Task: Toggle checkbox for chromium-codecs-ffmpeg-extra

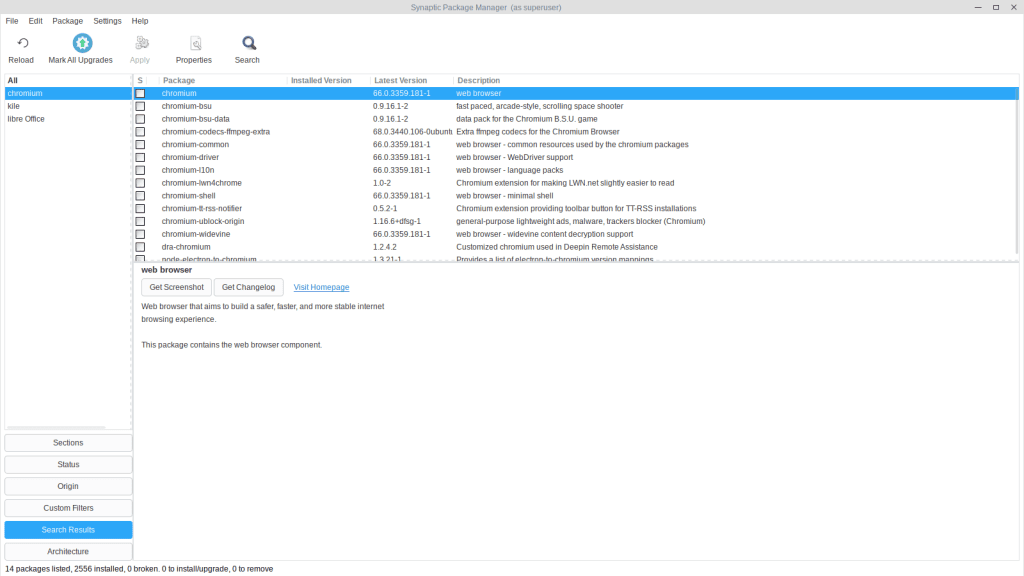Action: pos(140,132)
